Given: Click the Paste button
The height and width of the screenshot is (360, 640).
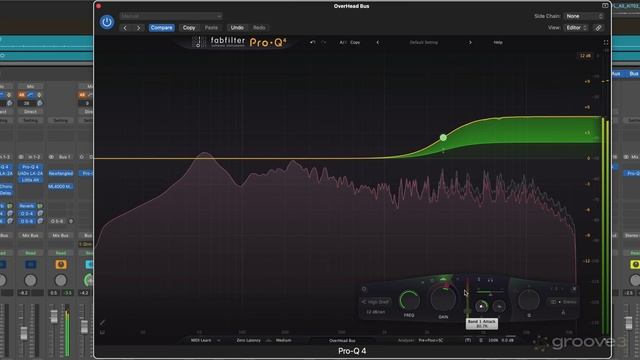Looking at the screenshot, I should [211, 28].
